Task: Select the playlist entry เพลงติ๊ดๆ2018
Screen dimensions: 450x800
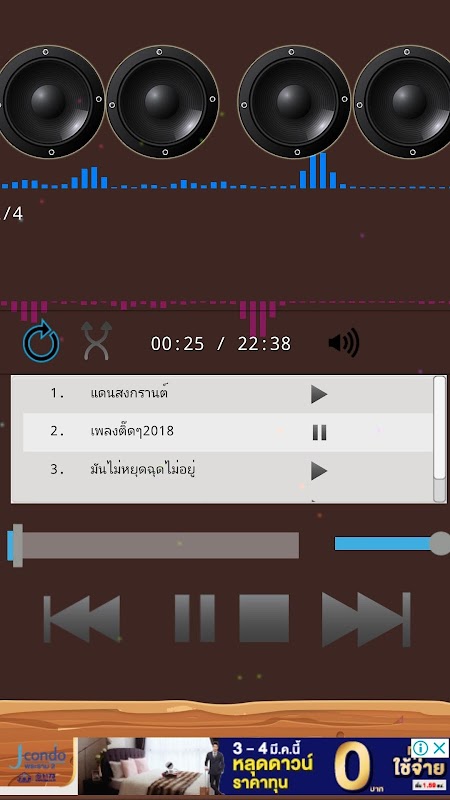Action: point(132,431)
